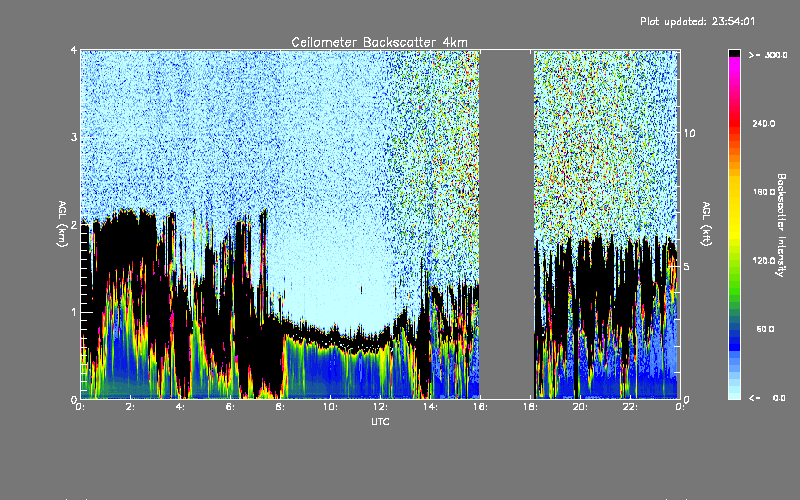Click the '120.0' colorbar value
The width and height of the screenshot is (800, 500).
[x=764, y=261]
